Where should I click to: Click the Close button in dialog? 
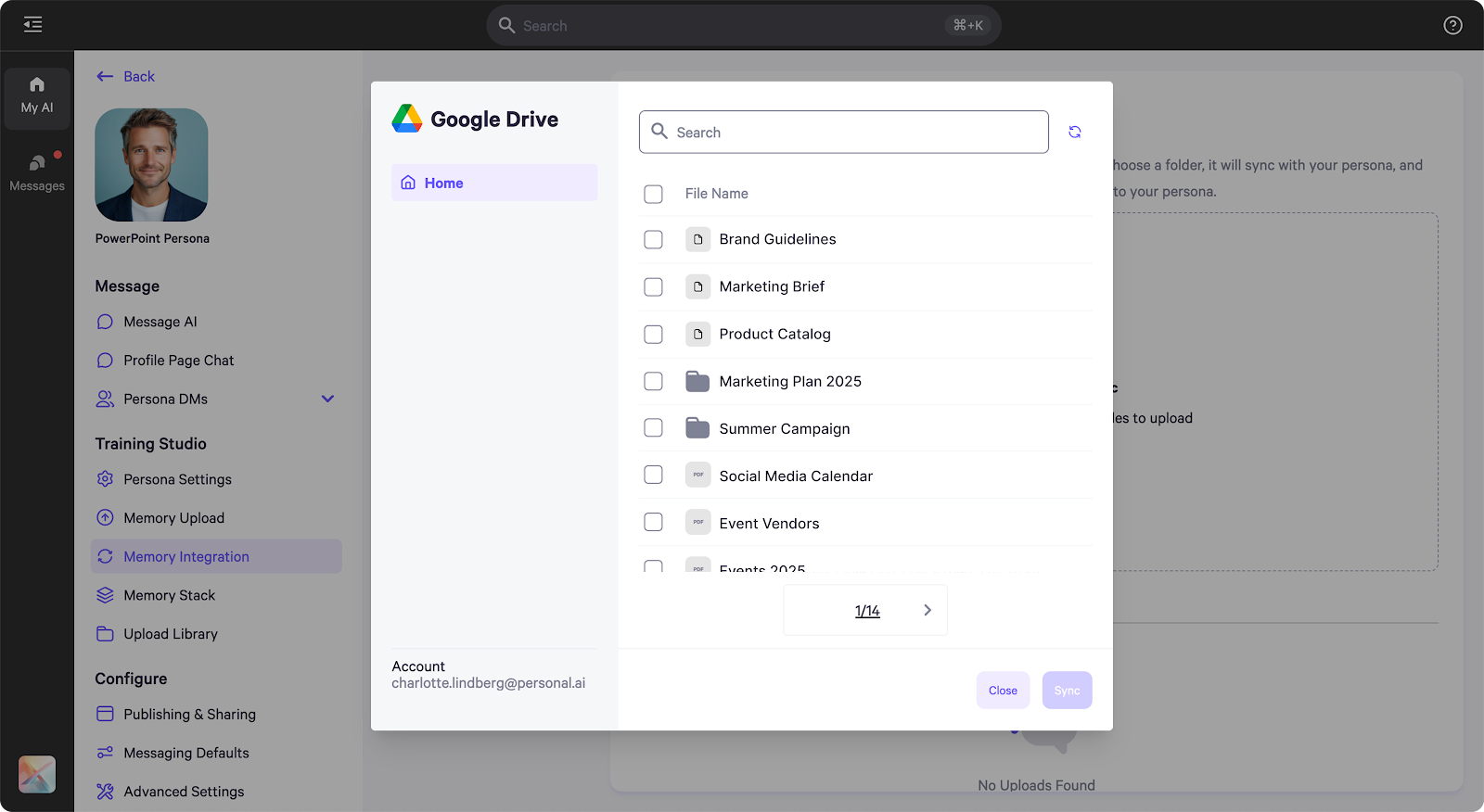1003,691
